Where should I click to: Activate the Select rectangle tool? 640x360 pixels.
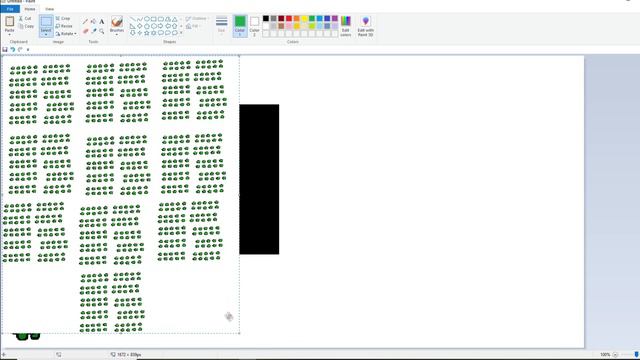pyautogui.click(x=46, y=21)
